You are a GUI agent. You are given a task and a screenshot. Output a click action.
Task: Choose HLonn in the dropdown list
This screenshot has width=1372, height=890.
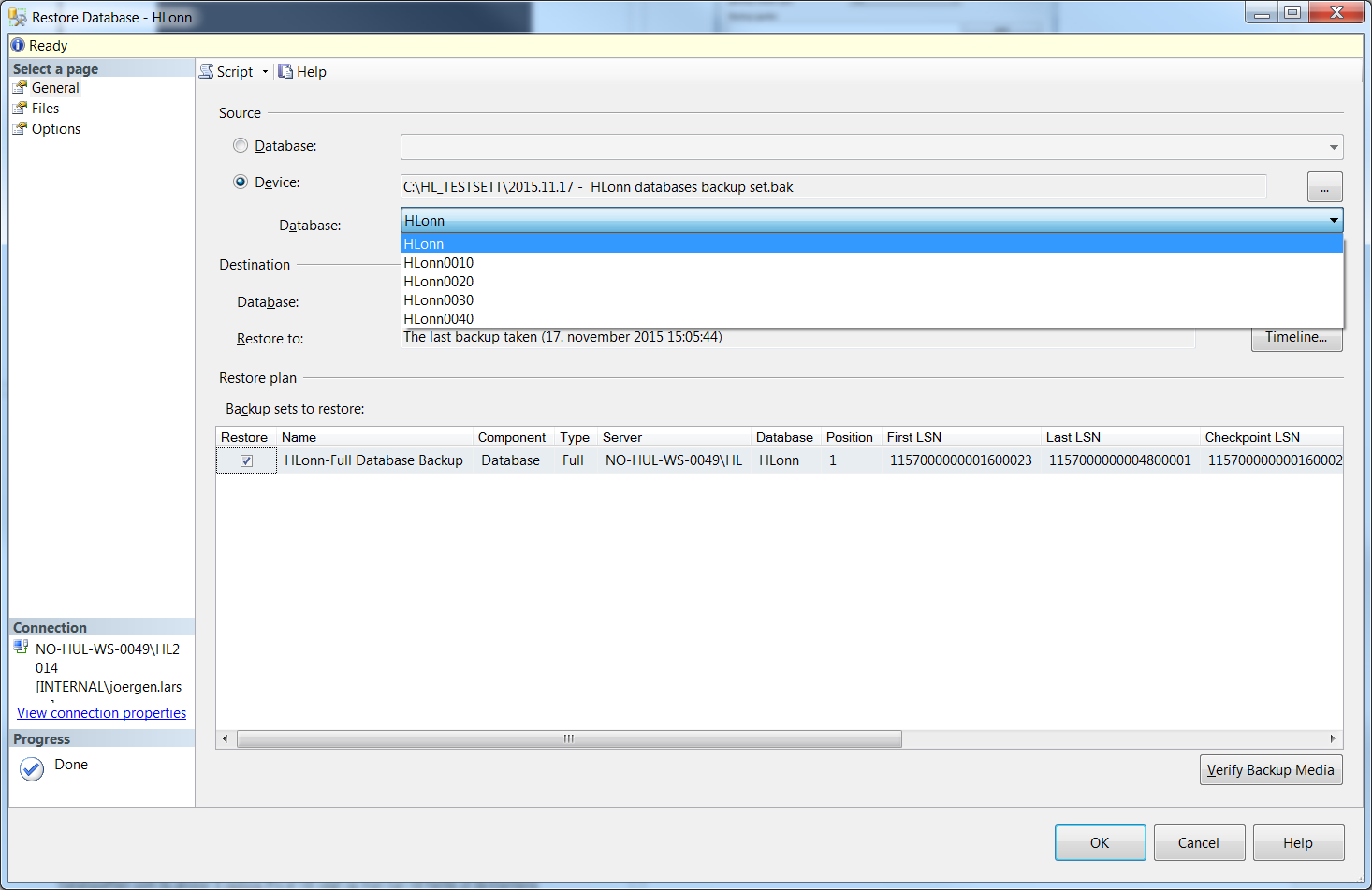pos(872,243)
